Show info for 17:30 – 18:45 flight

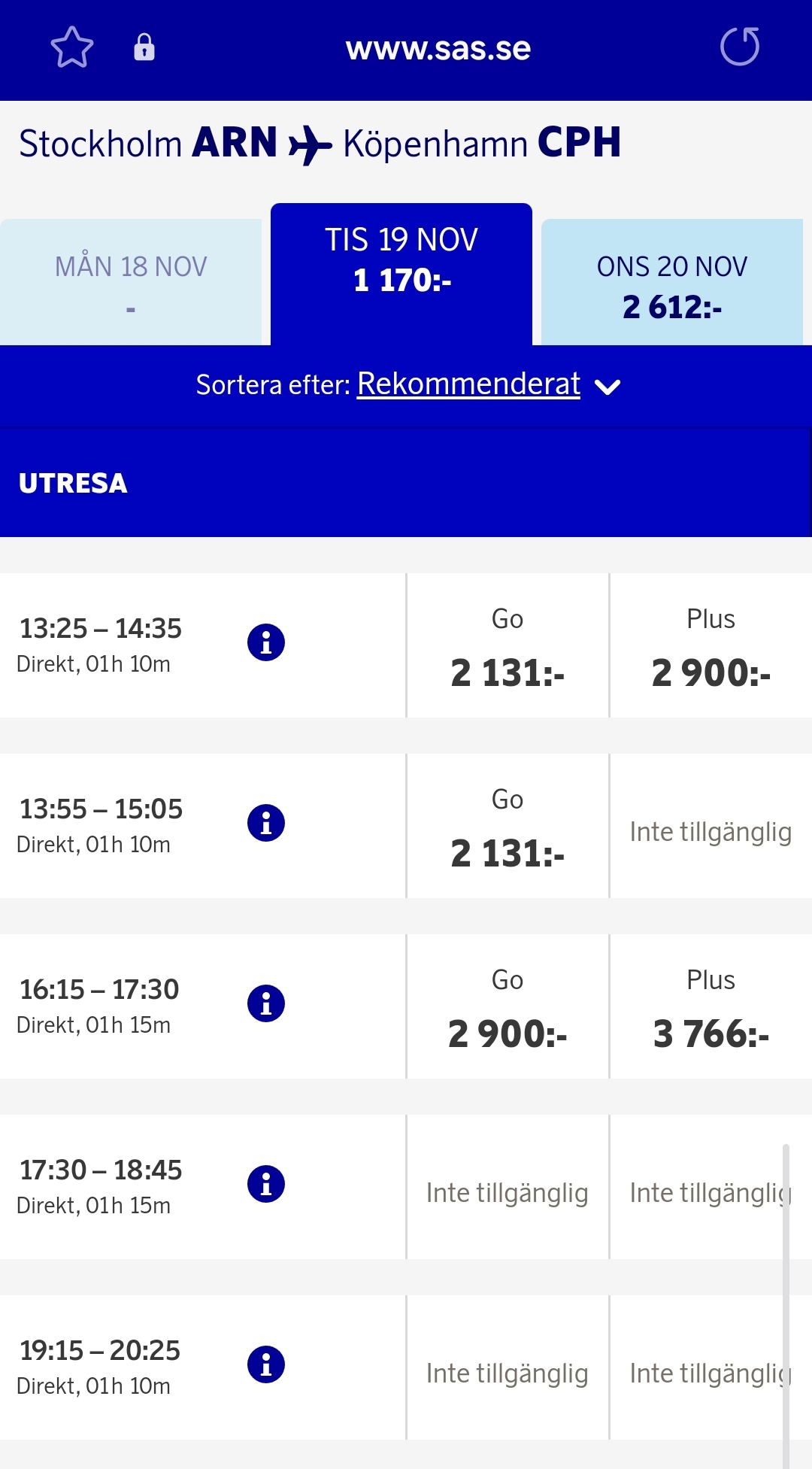pos(266,1184)
